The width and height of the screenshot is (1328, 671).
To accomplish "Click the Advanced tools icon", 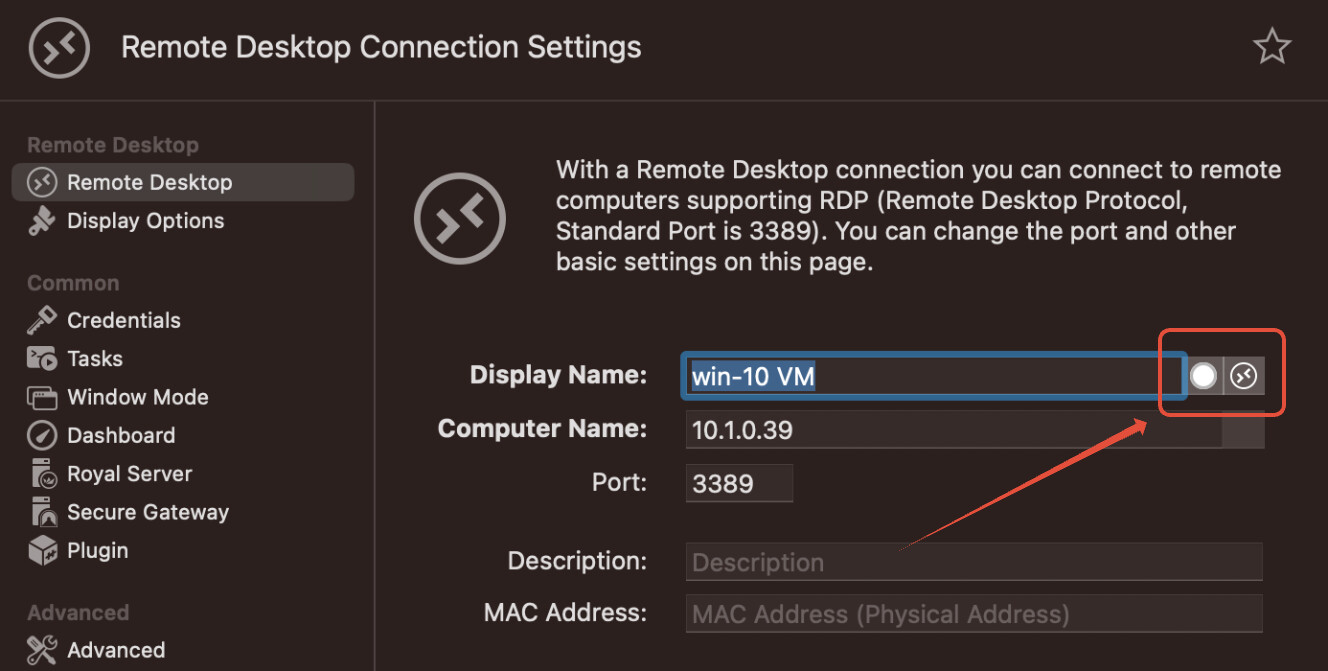I will (42, 650).
